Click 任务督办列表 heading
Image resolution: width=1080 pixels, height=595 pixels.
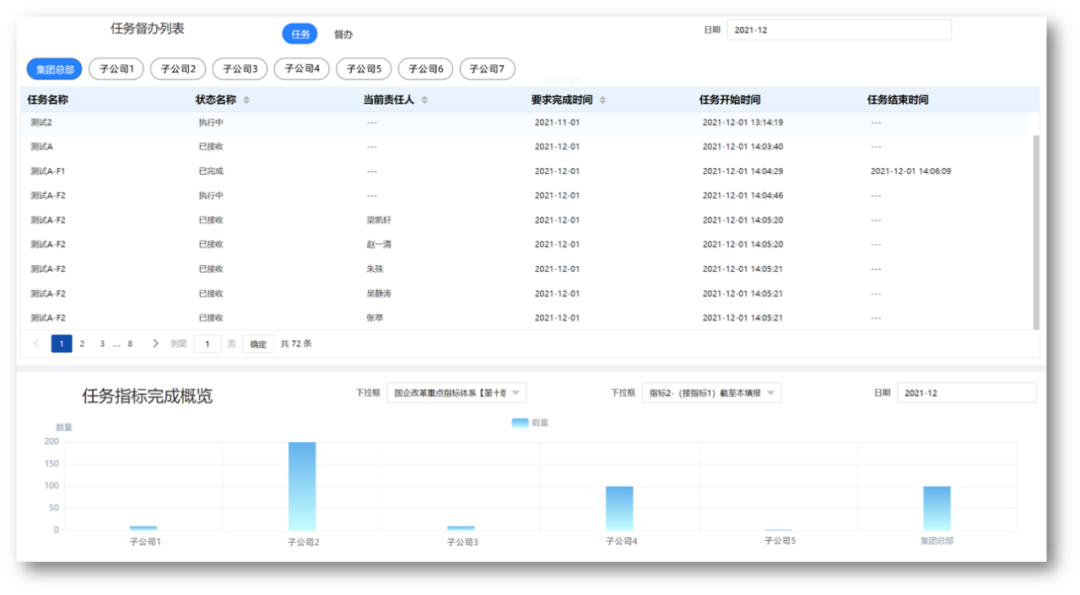147,28
